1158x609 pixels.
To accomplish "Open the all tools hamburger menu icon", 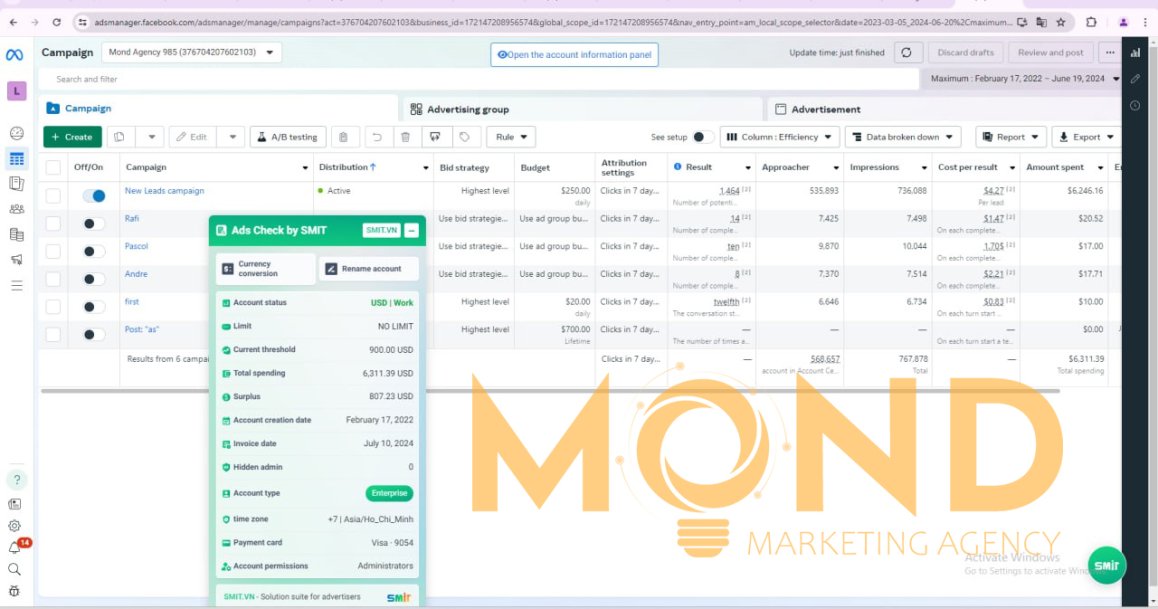I will 16,285.
